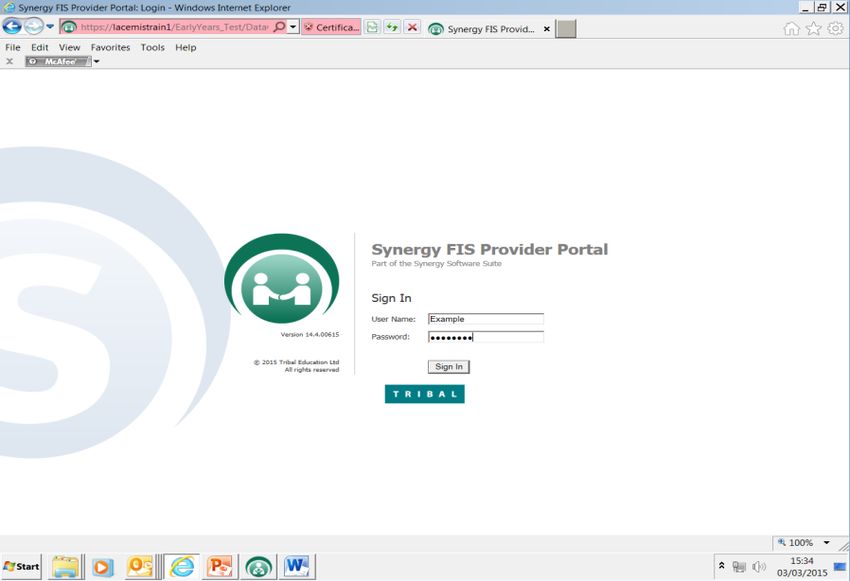Image resolution: width=850 pixels, height=581 pixels.
Task: Close the McAfee toolbar with the X
Action: [9, 61]
